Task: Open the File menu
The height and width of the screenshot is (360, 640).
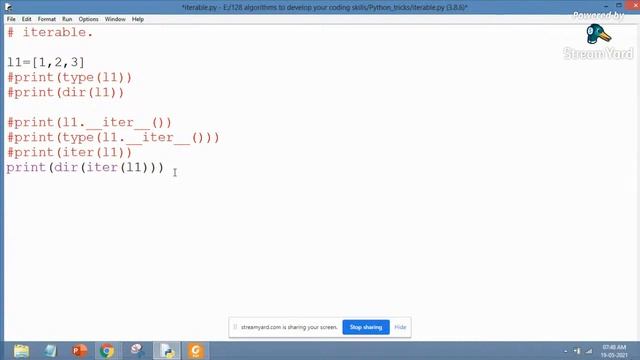Action: [11, 19]
